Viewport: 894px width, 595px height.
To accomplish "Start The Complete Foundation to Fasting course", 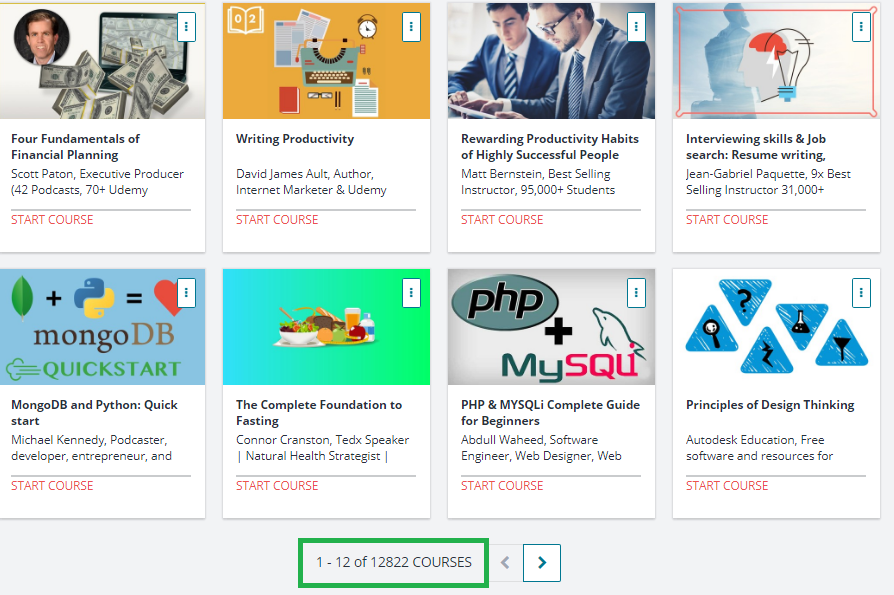I will 277,485.
